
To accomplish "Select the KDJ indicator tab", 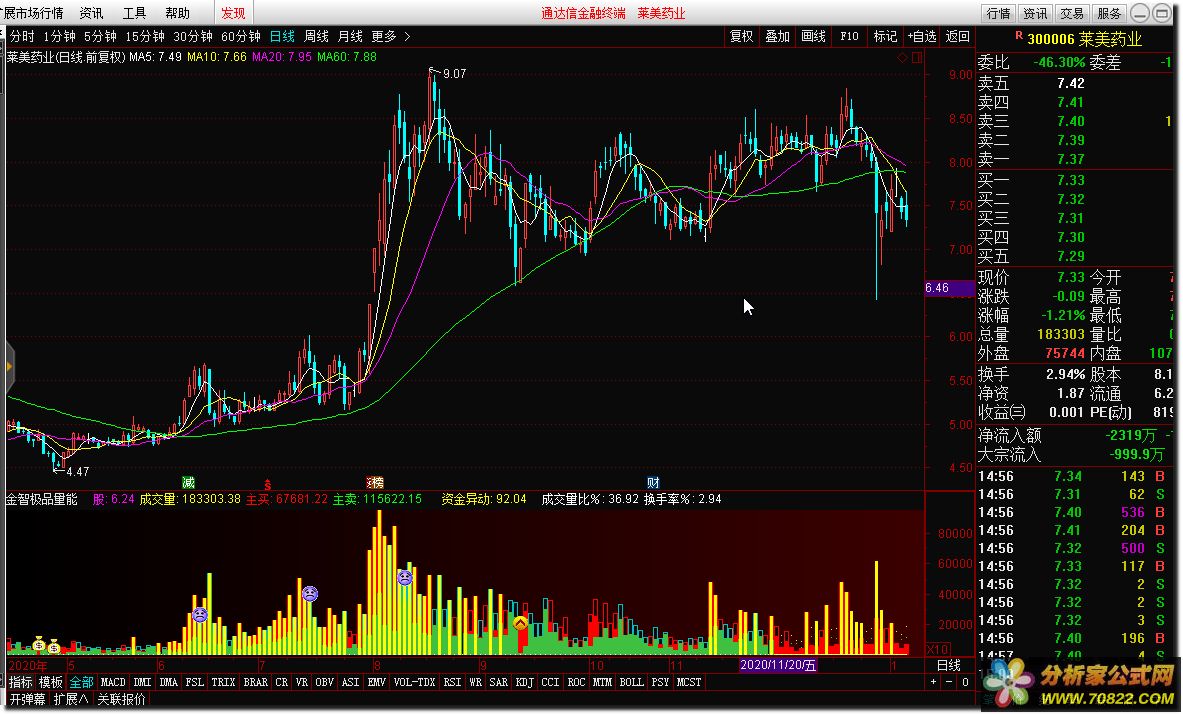I will pyautogui.click(x=524, y=682).
